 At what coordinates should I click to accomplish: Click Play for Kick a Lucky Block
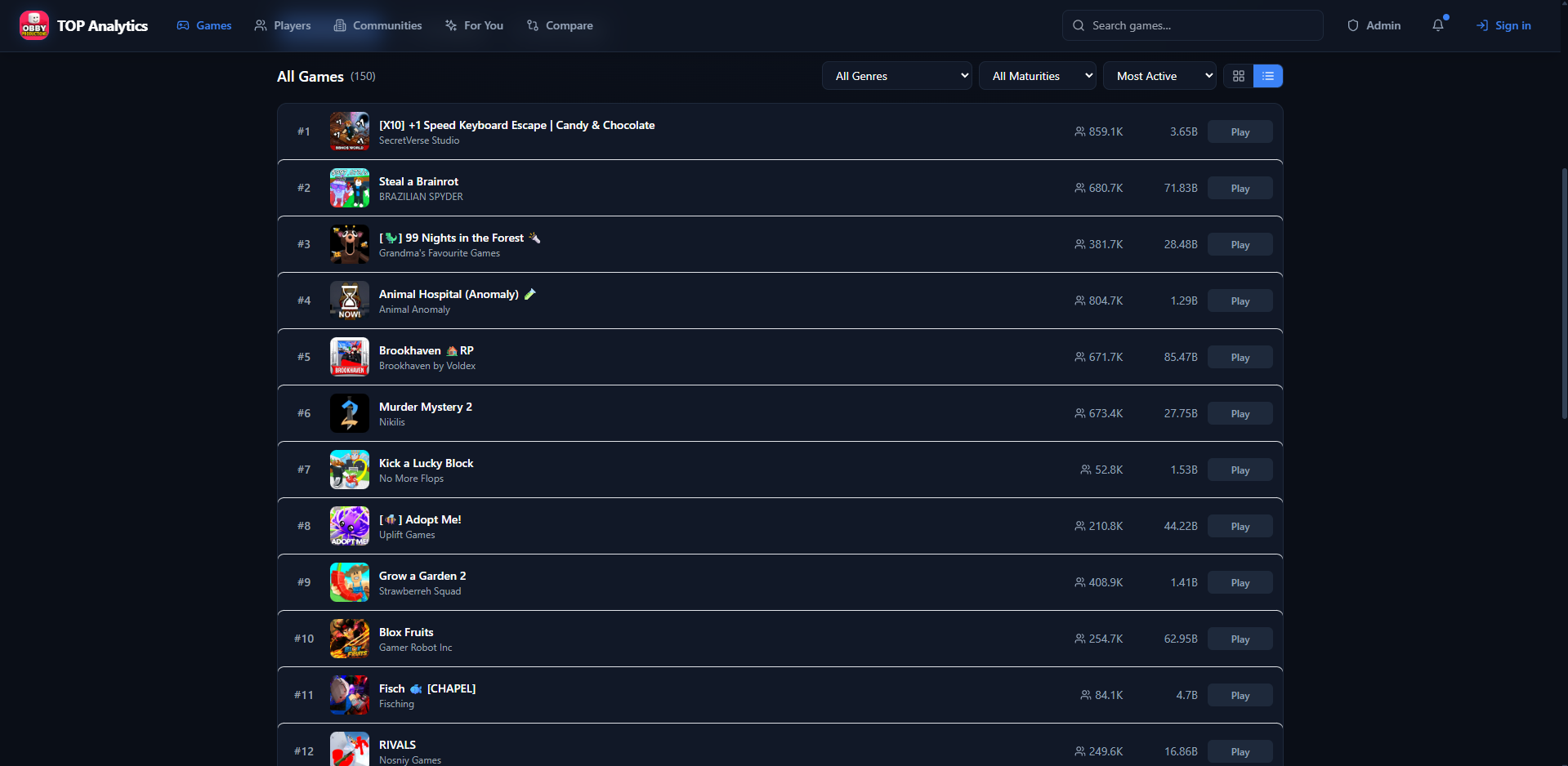tap(1240, 470)
